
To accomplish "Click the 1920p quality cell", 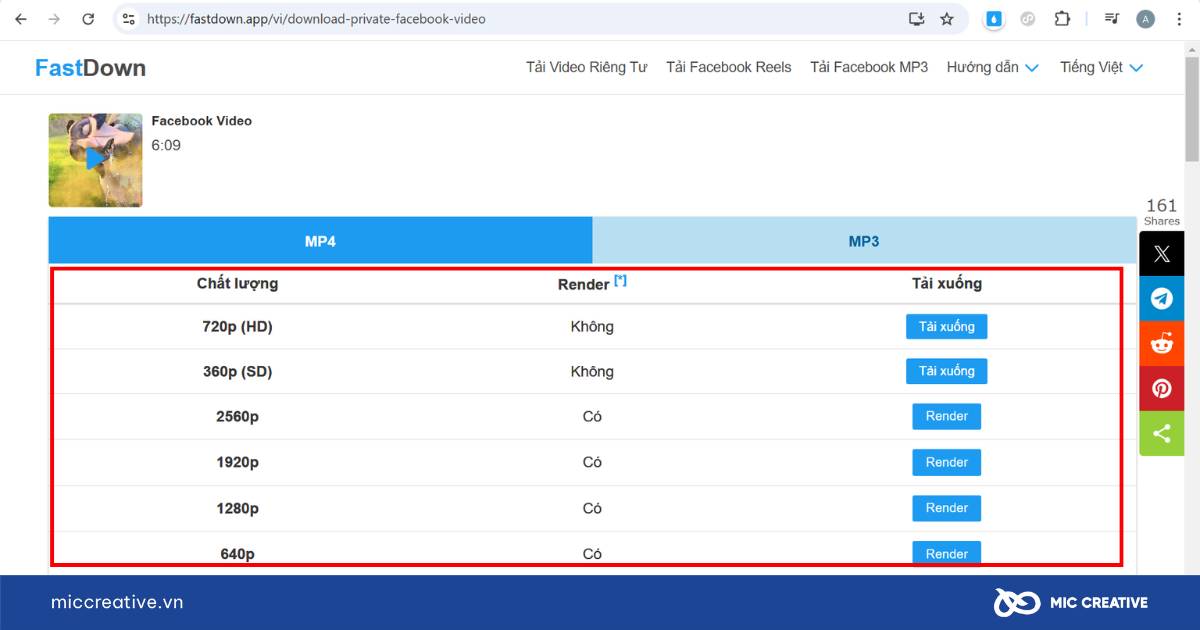I will pos(238,462).
